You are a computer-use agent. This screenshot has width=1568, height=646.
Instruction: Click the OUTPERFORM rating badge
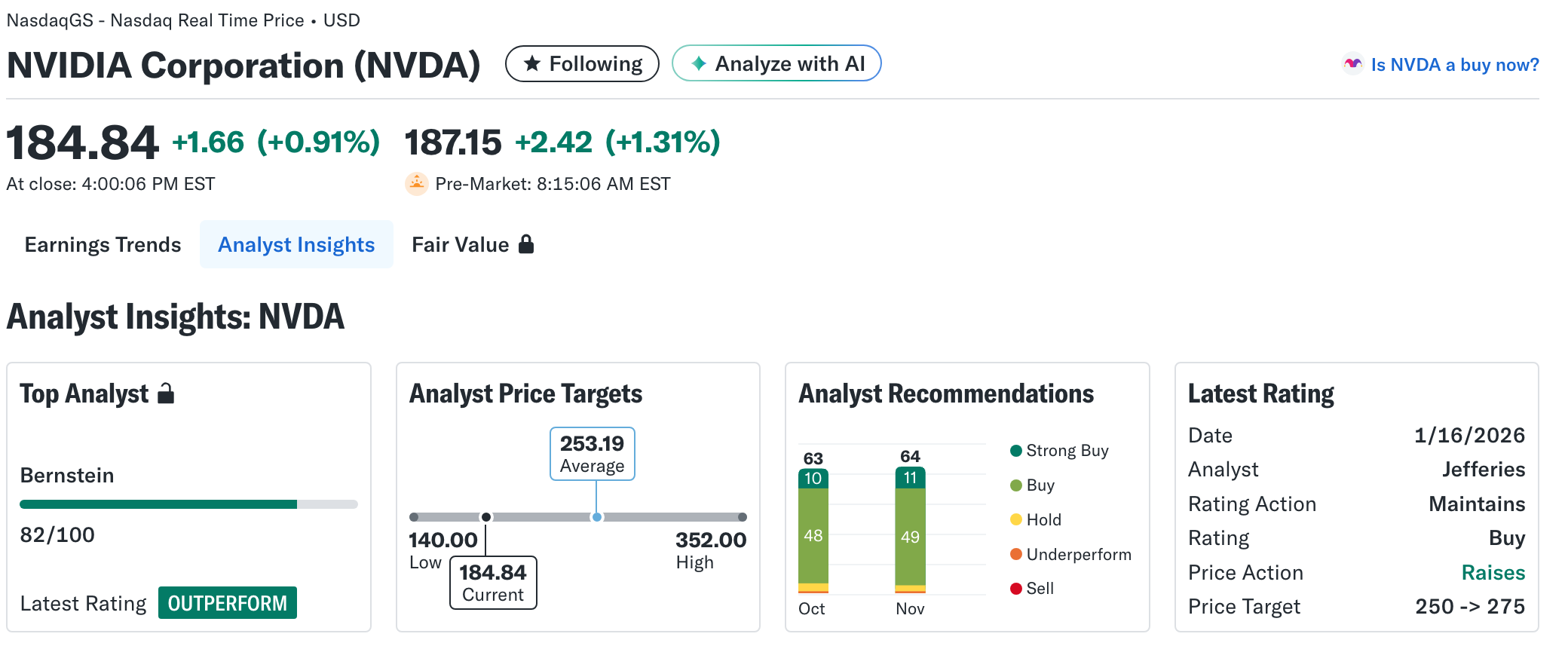coord(228,603)
